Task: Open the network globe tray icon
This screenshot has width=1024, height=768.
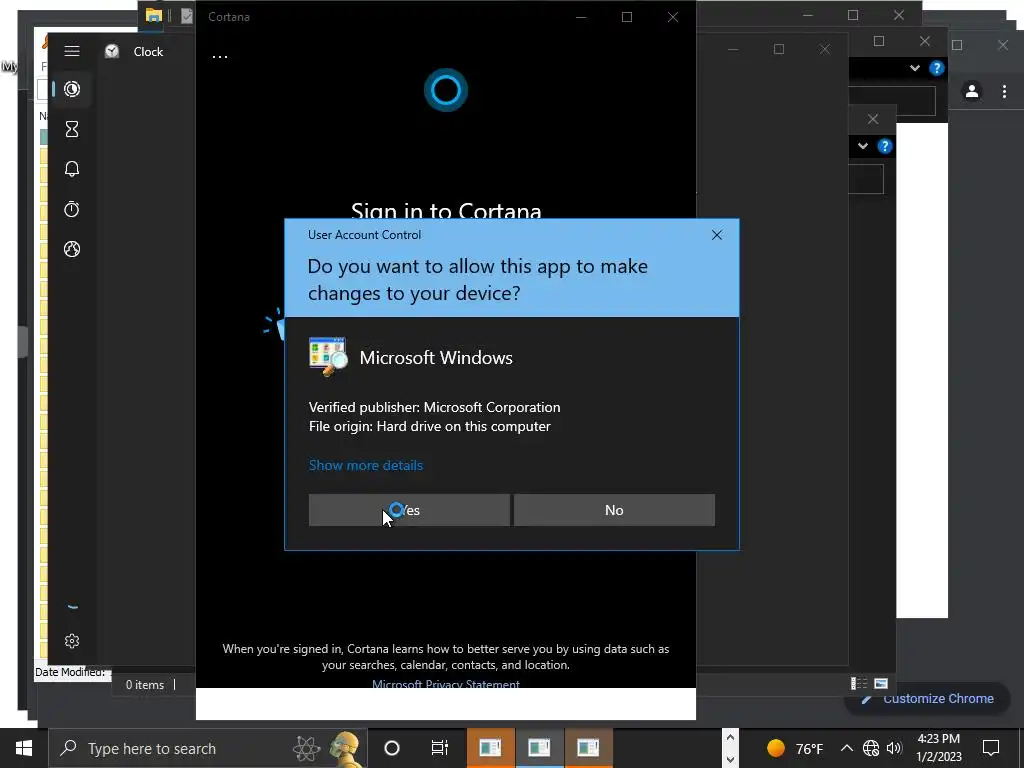Action: [x=871, y=748]
